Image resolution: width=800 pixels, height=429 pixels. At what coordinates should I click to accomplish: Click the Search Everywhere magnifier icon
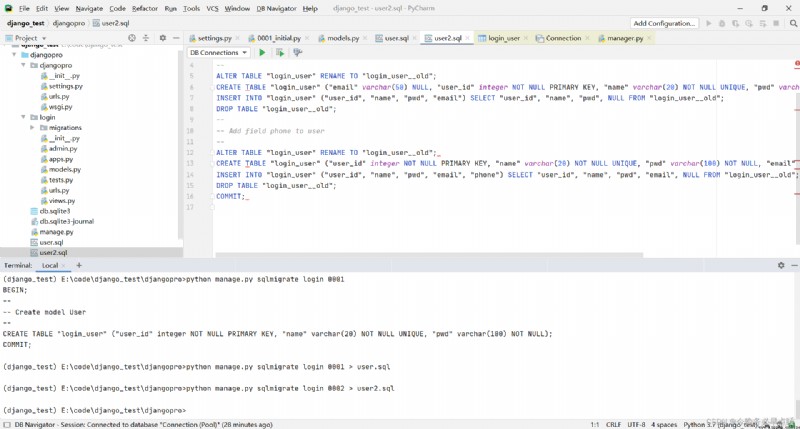tap(793, 23)
